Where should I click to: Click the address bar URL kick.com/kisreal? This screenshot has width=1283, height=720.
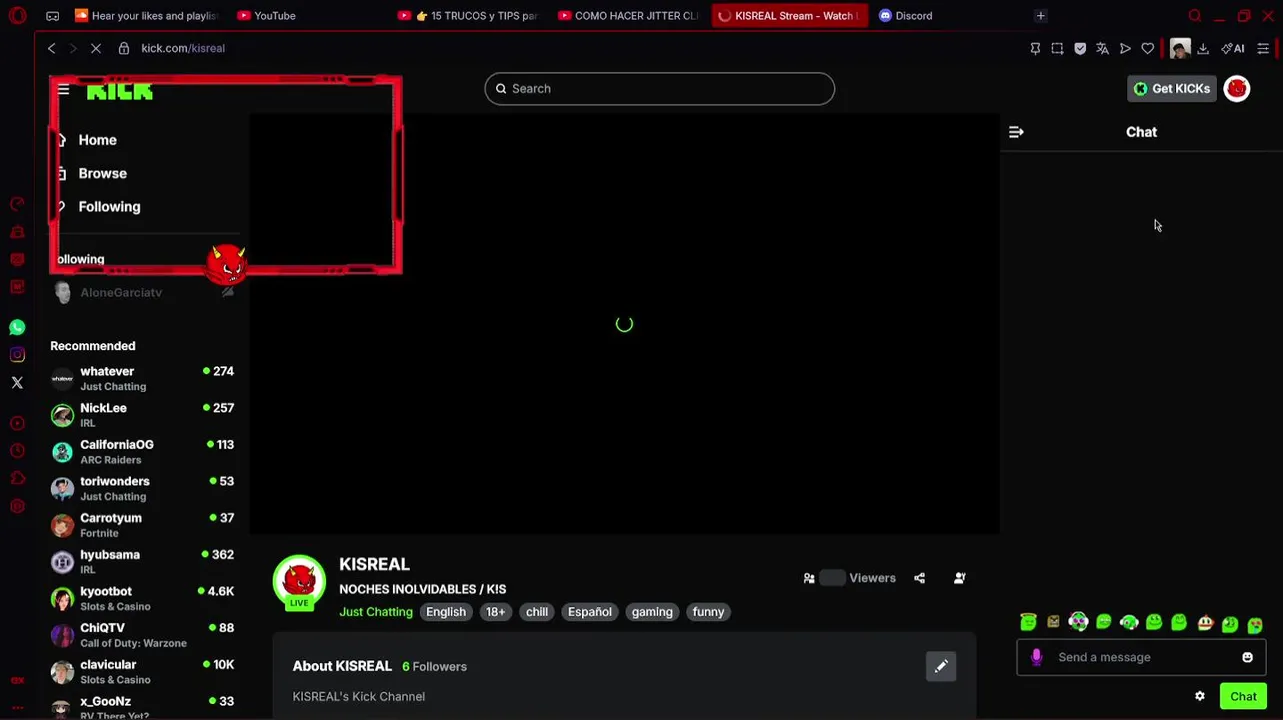coord(183,48)
